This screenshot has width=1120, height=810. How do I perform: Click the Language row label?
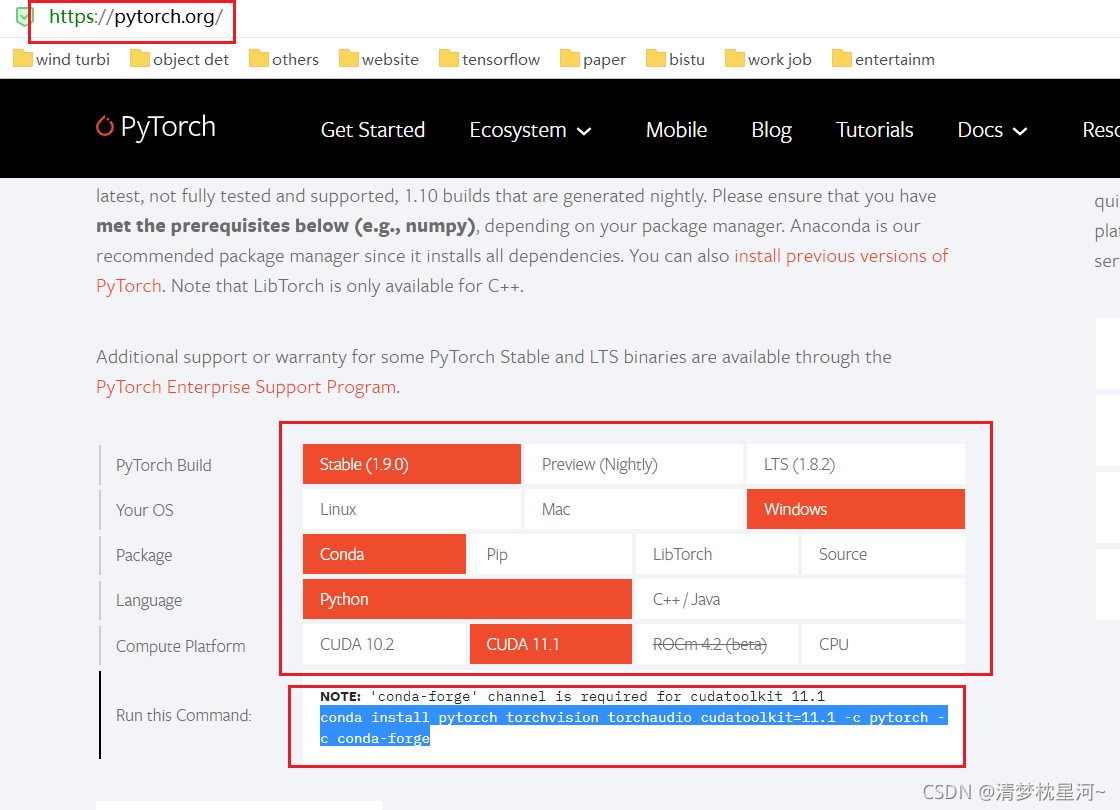point(149,600)
